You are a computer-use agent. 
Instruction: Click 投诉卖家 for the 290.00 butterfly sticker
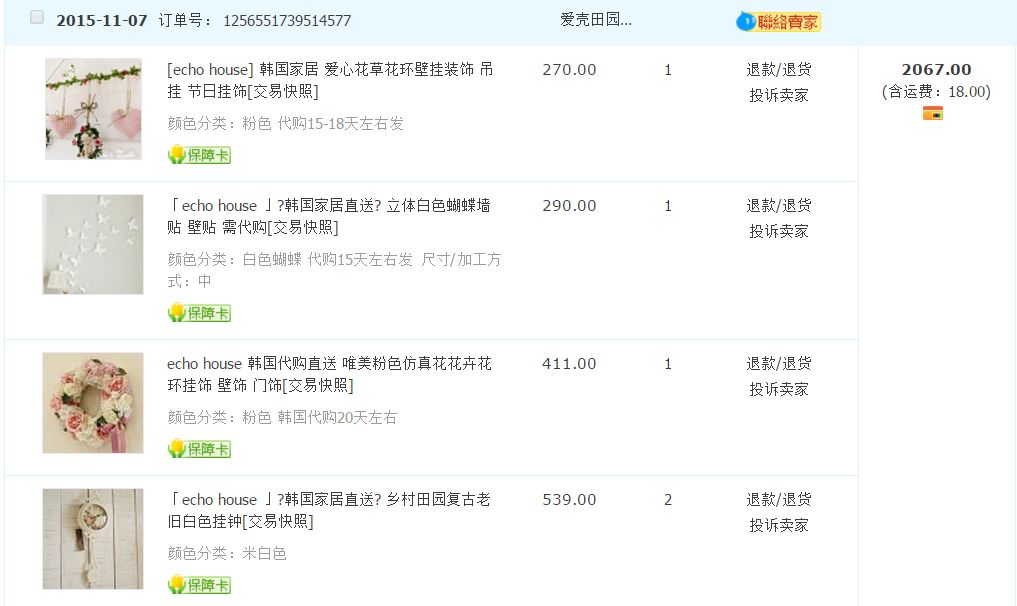[778, 231]
